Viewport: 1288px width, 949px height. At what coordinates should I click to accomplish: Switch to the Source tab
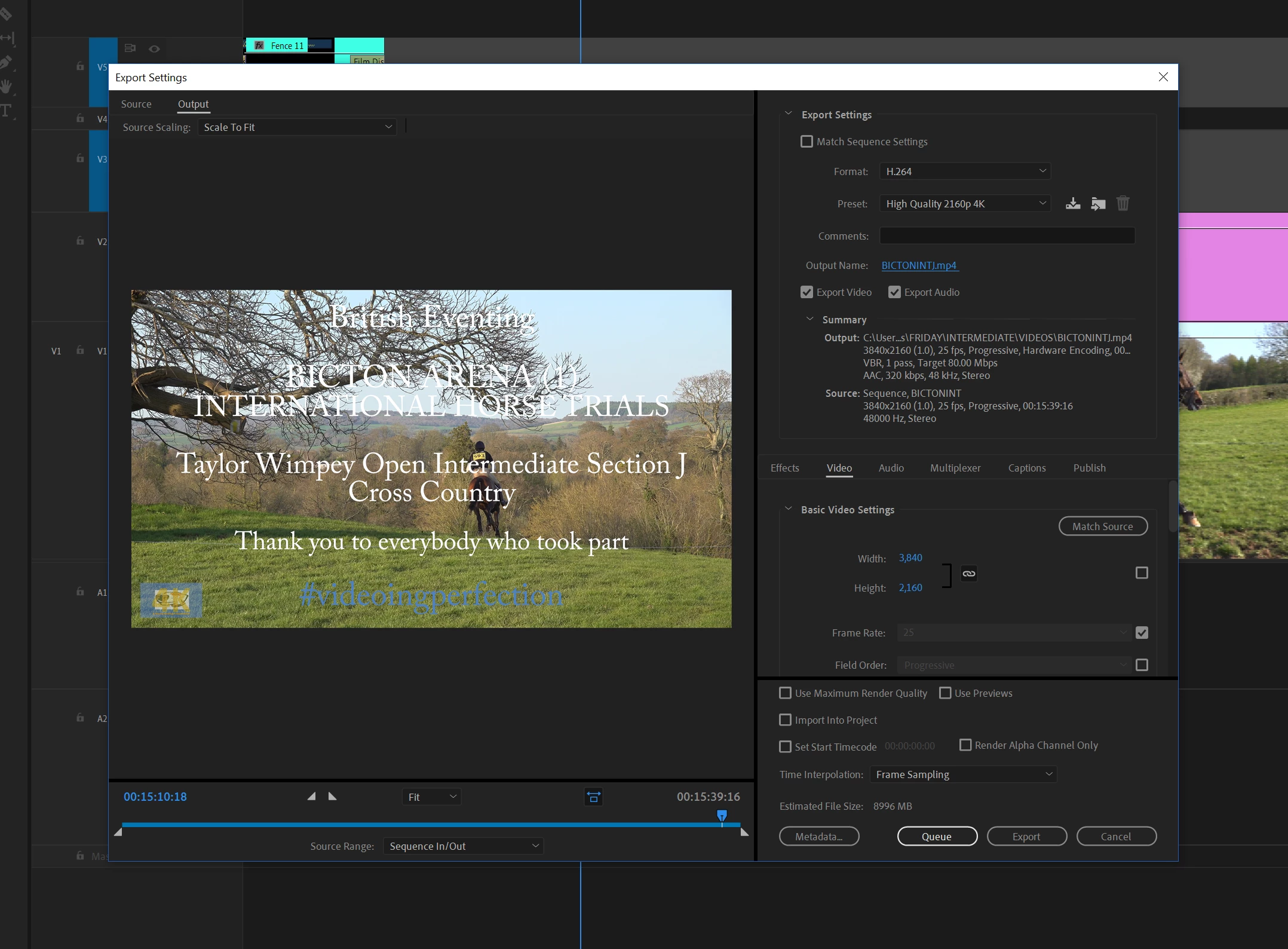136,104
